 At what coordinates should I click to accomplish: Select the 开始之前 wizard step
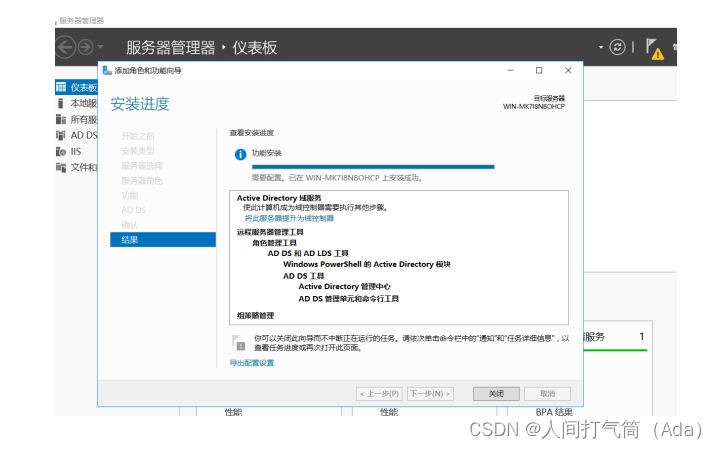(x=138, y=136)
